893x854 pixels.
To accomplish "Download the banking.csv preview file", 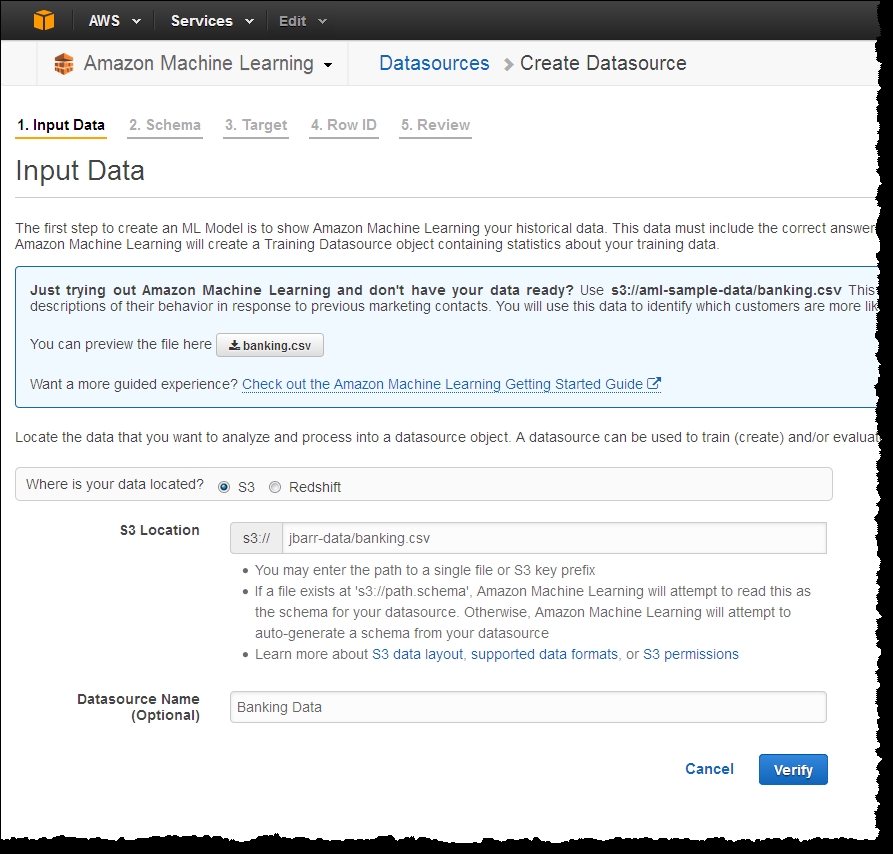I will coord(270,345).
